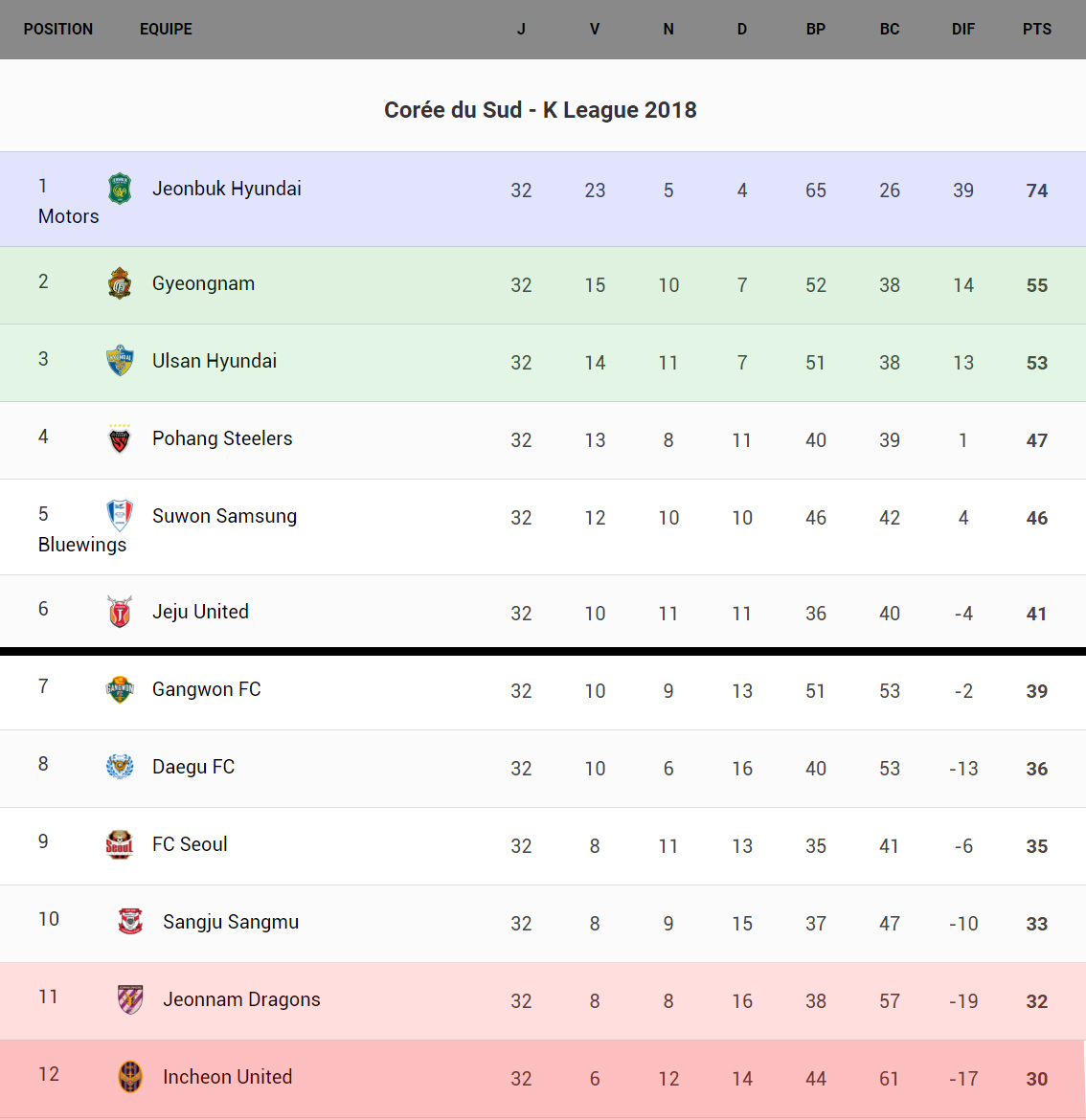The height and width of the screenshot is (1120, 1086).
Task: Click the DIF column header
Action: (963, 30)
